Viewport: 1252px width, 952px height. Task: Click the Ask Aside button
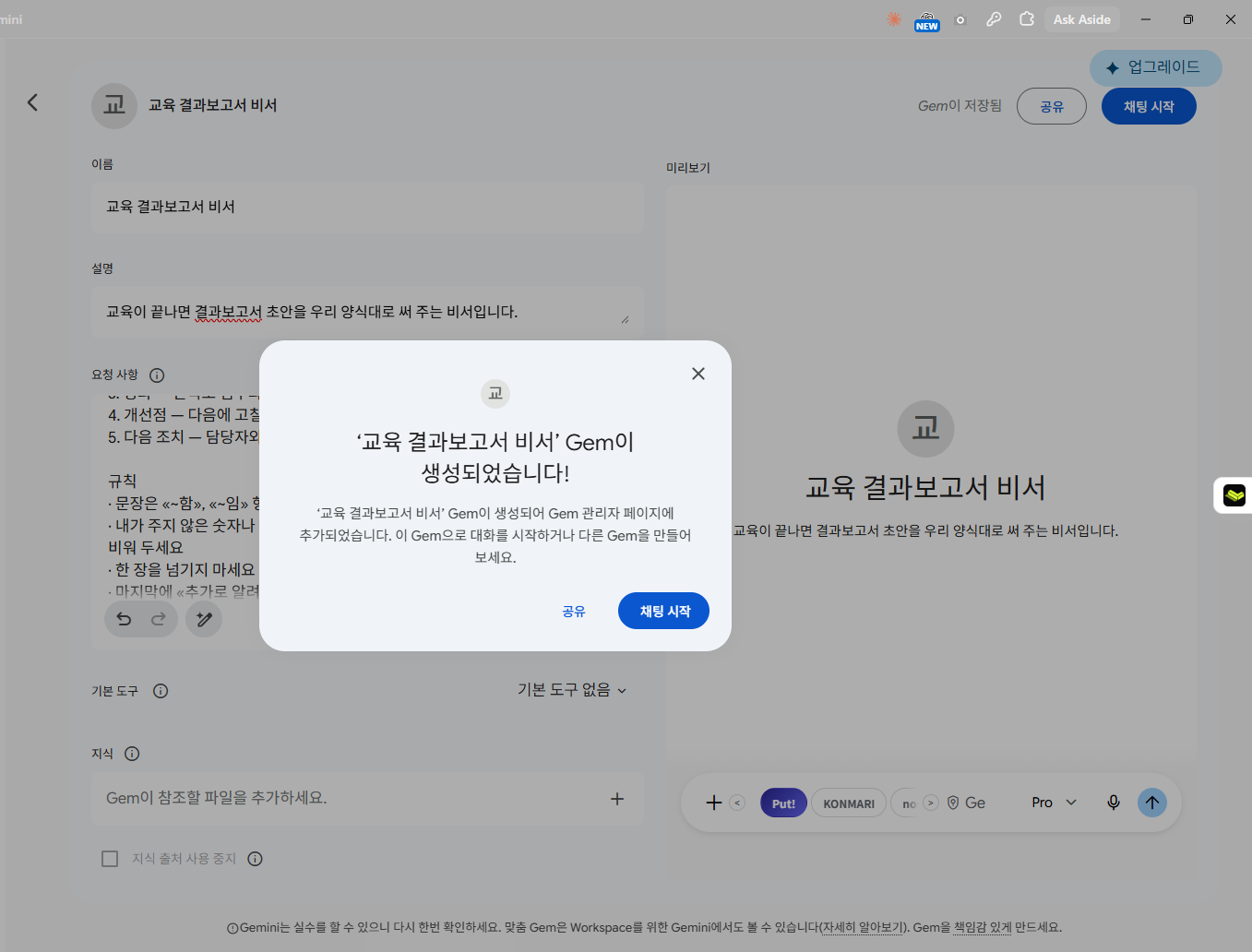(x=1082, y=19)
